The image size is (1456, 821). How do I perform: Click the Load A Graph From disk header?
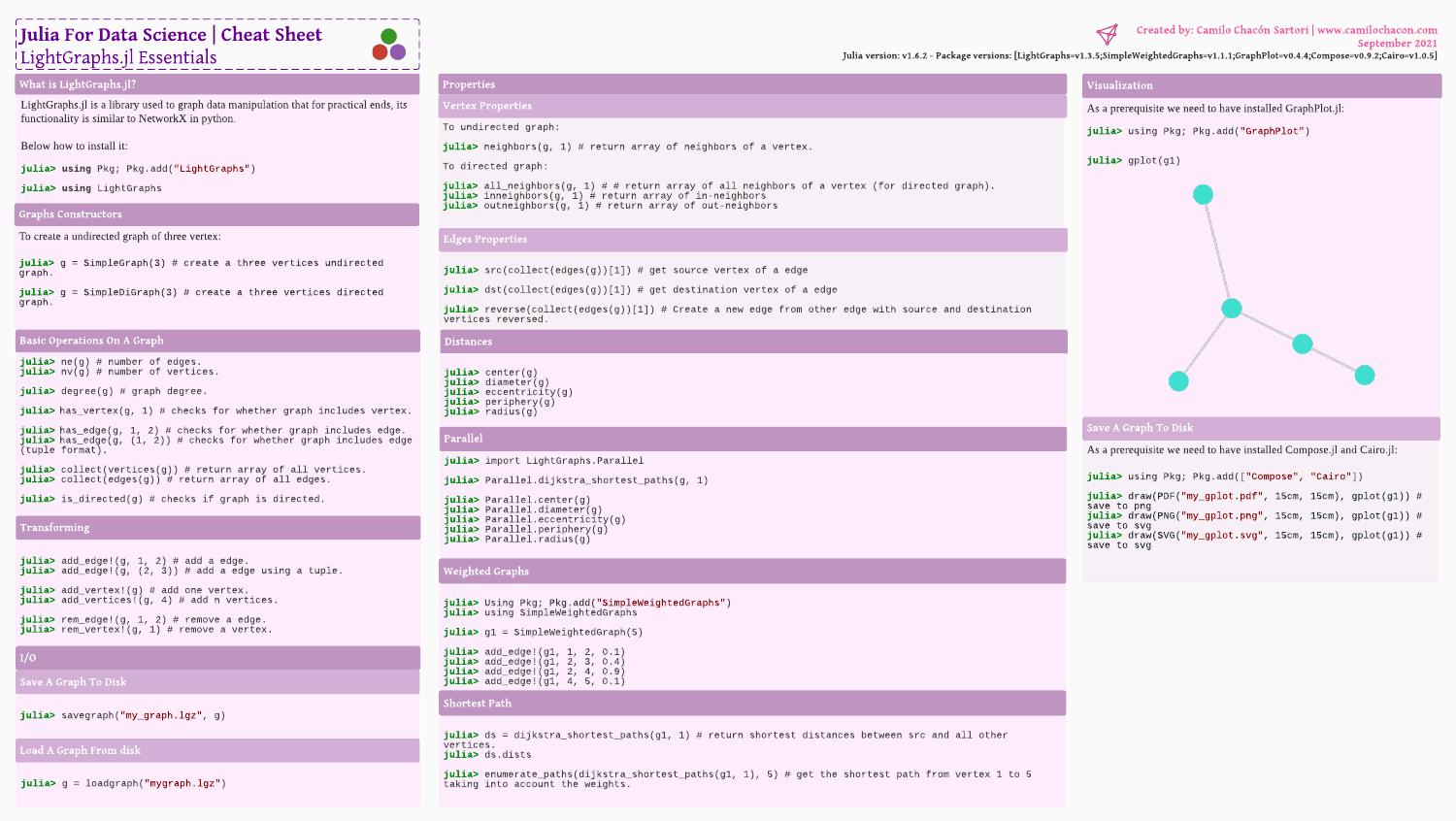(x=80, y=750)
